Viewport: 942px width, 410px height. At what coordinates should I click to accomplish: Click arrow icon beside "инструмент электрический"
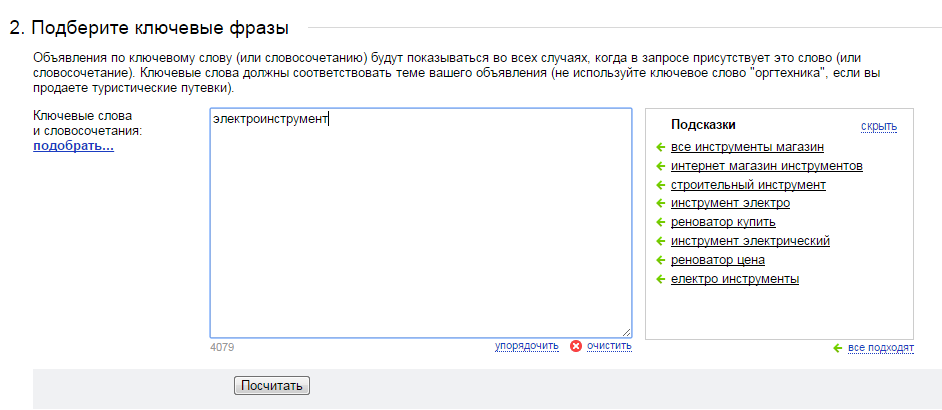pos(660,241)
